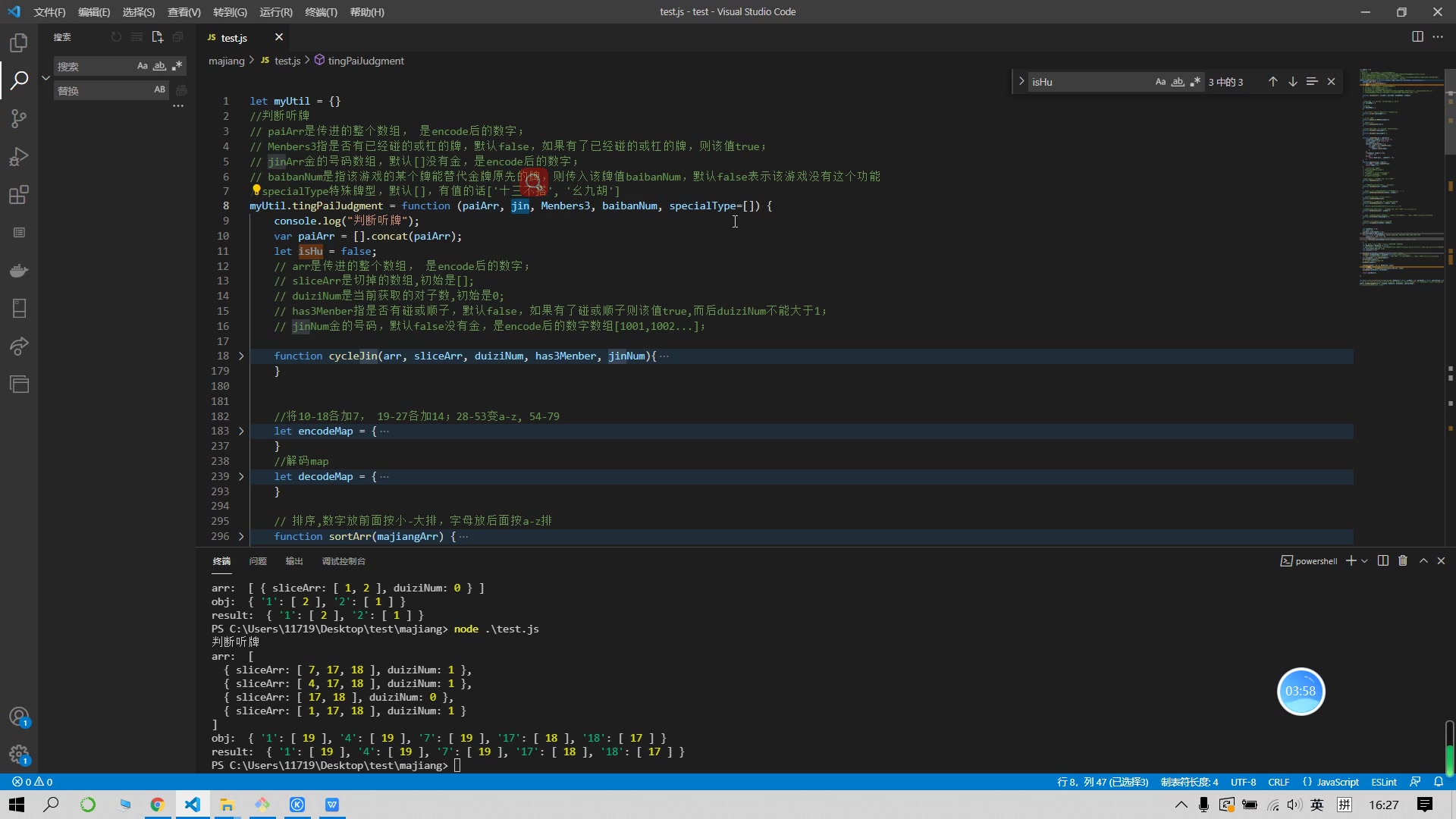Unfold sortArr function at line 296

pos(241,536)
